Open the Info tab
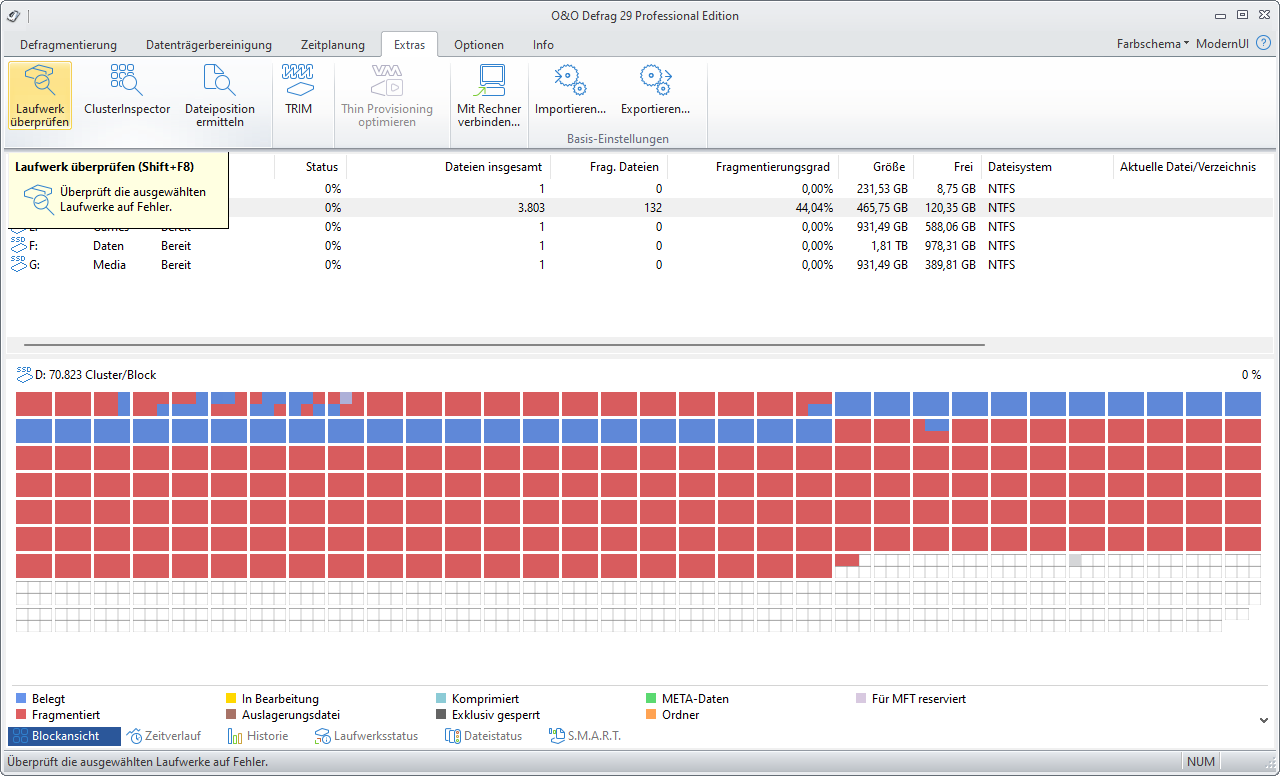This screenshot has width=1280, height=776. tap(543, 45)
